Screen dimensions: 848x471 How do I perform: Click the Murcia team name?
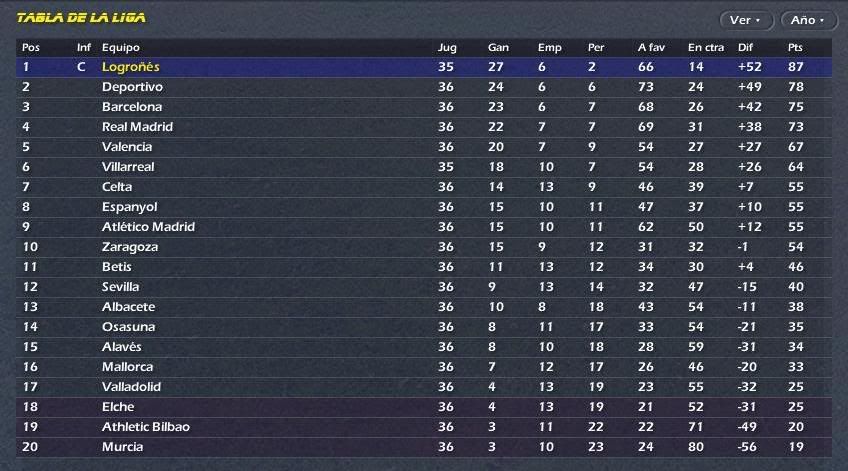pyautogui.click(x=123, y=447)
